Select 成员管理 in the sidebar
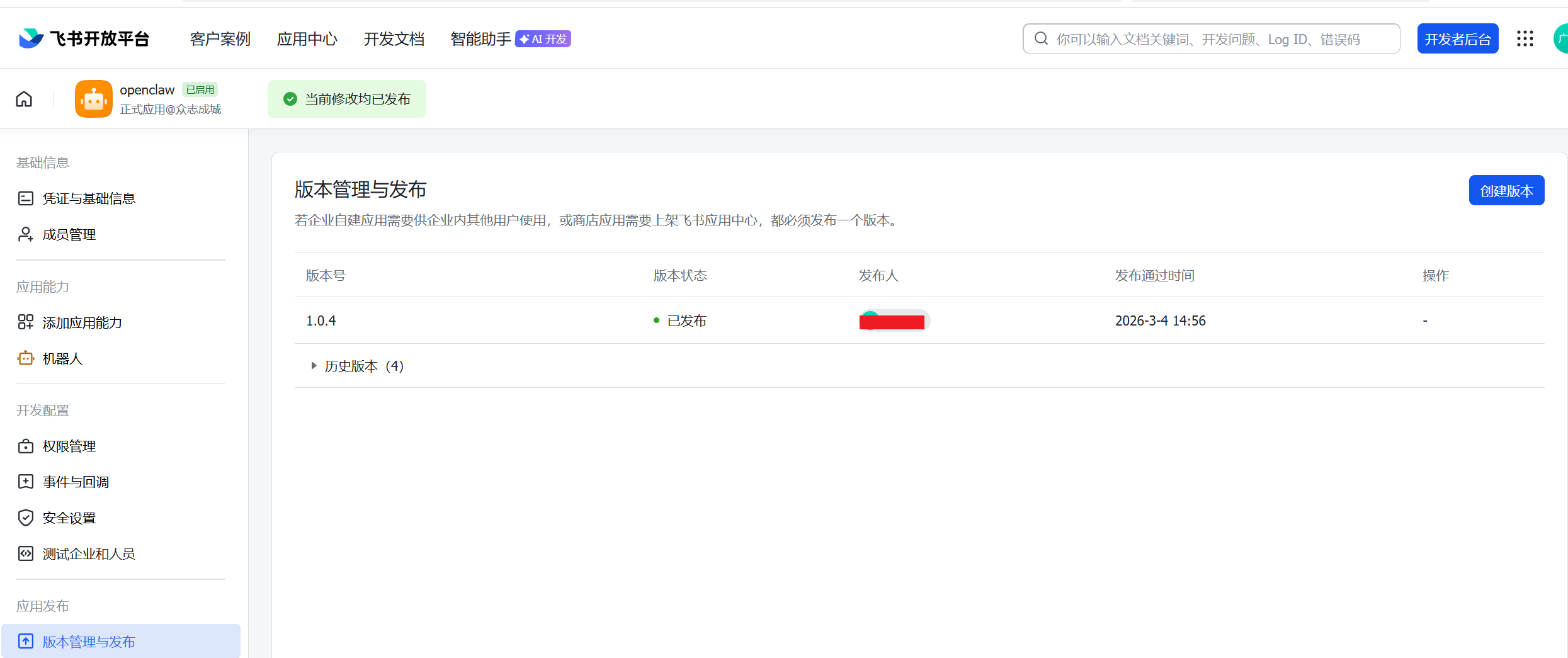Viewport: 1568px width, 658px height. click(x=69, y=234)
